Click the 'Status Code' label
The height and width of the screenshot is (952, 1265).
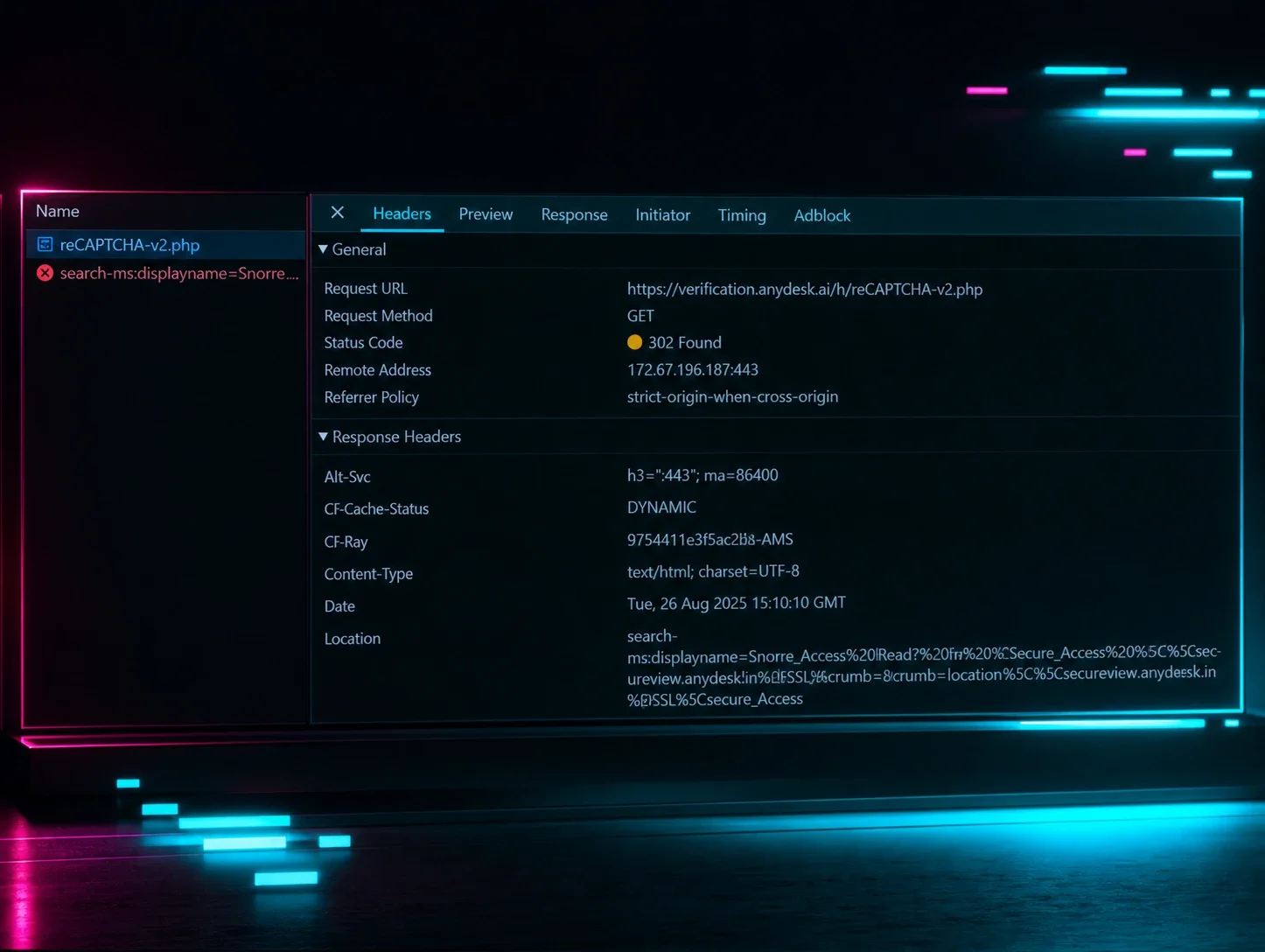click(x=363, y=343)
